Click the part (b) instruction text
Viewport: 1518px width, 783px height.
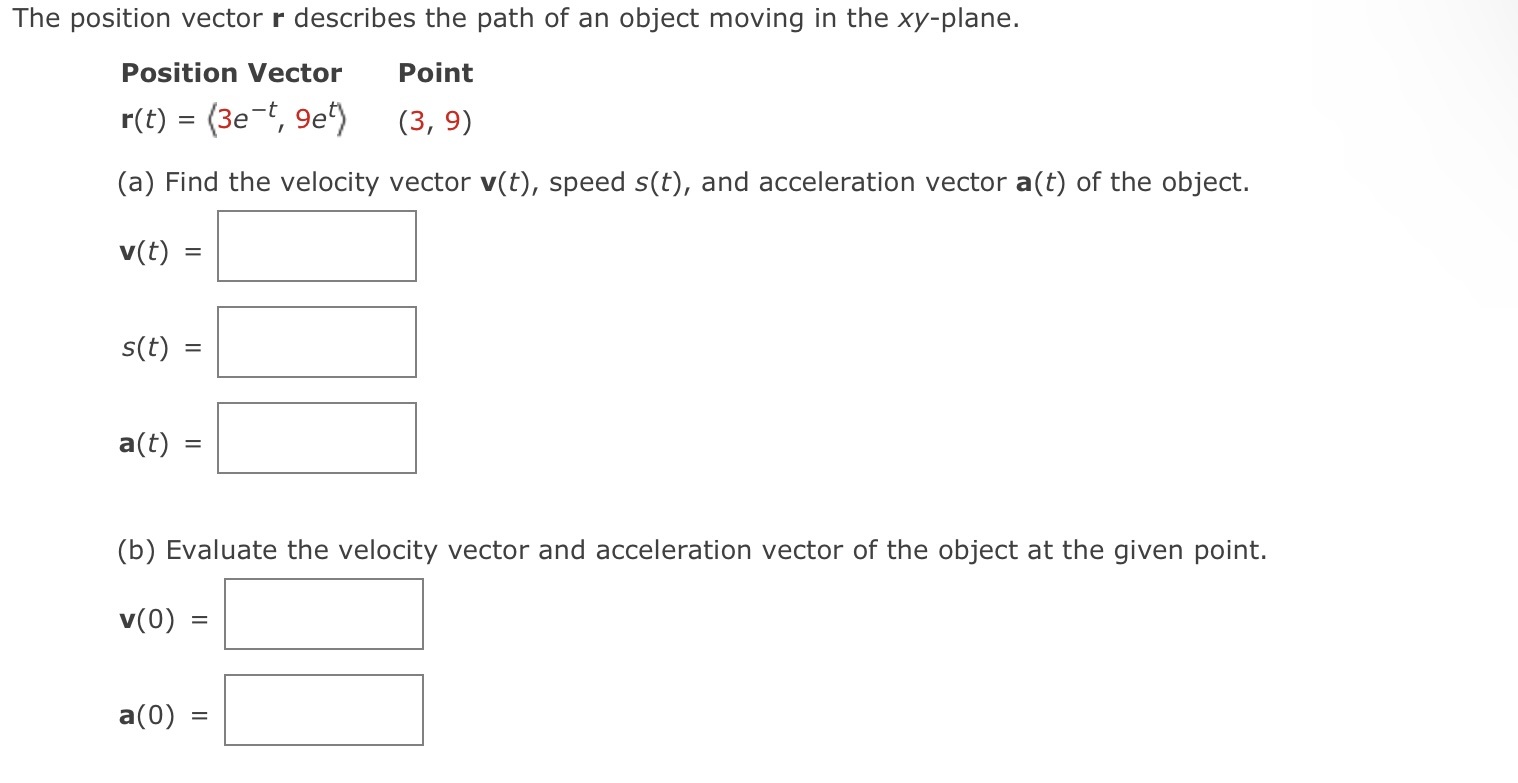[690, 550]
